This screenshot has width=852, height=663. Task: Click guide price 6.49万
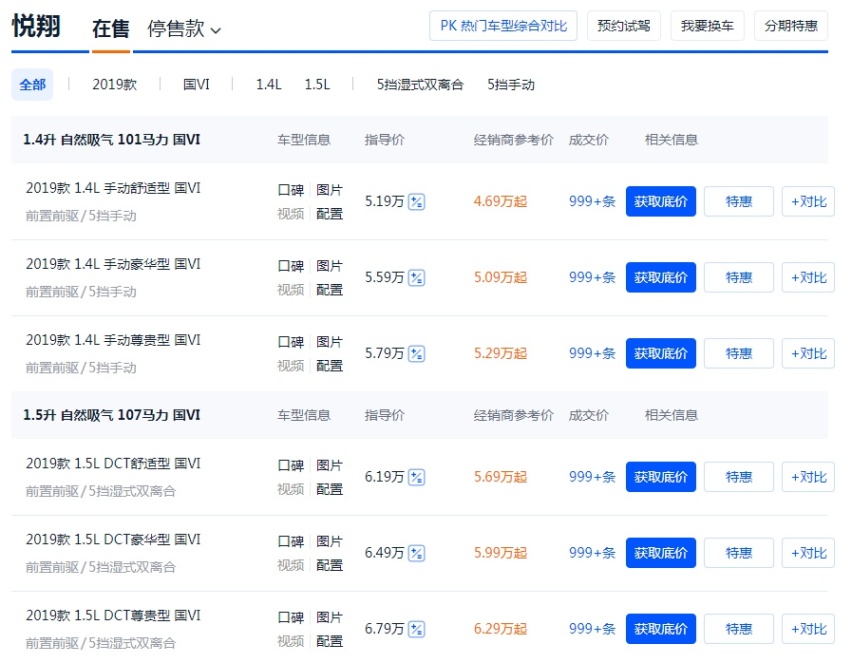[x=384, y=553]
